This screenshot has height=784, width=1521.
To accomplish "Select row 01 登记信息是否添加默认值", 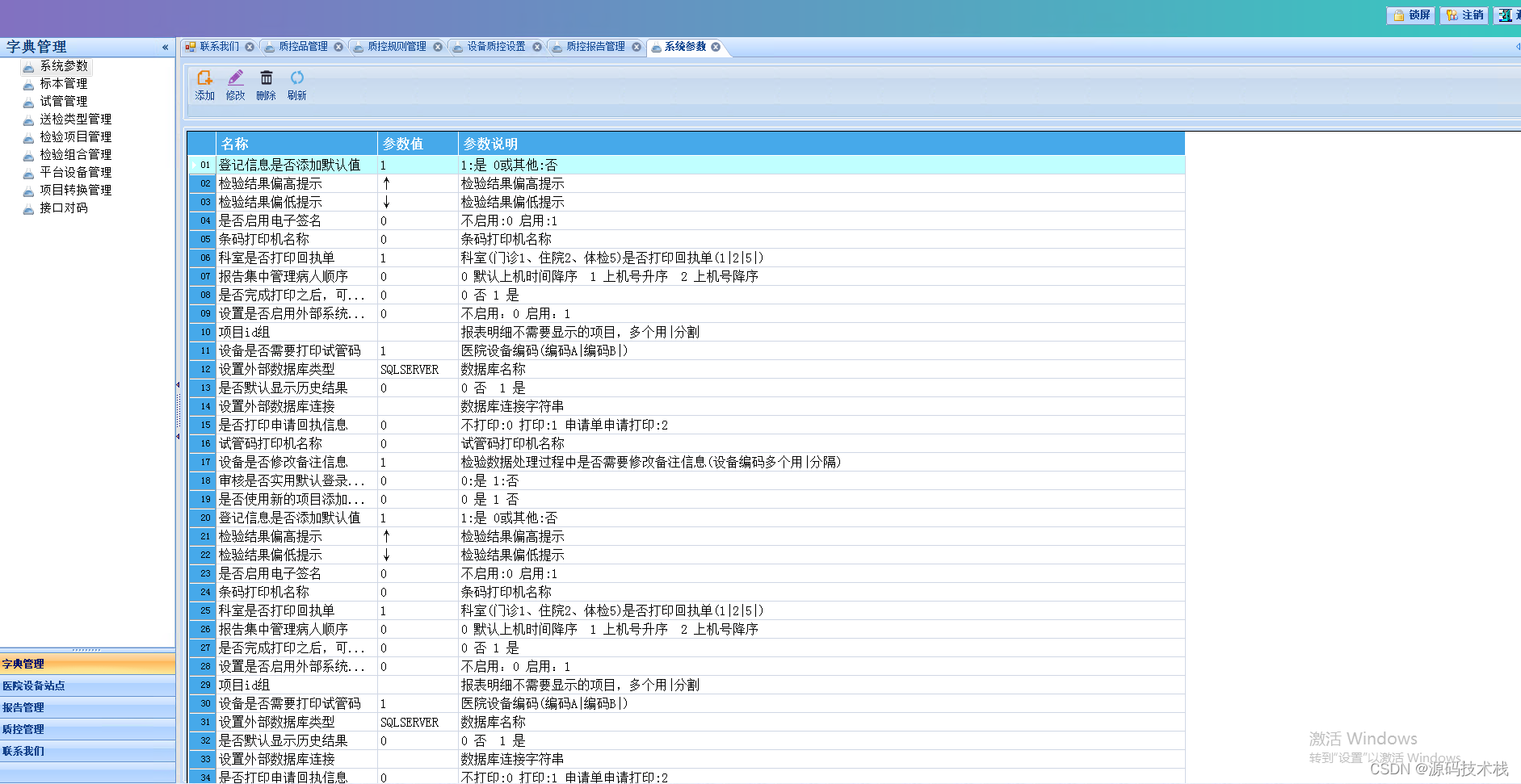I will pyautogui.click(x=687, y=165).
